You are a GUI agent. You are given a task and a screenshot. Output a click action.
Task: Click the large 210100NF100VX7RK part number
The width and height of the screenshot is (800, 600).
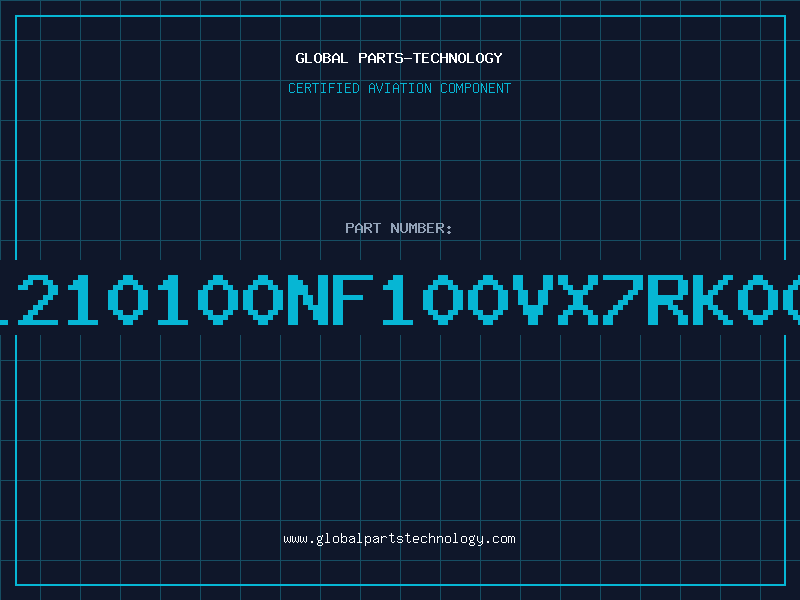tap(400, 299)
